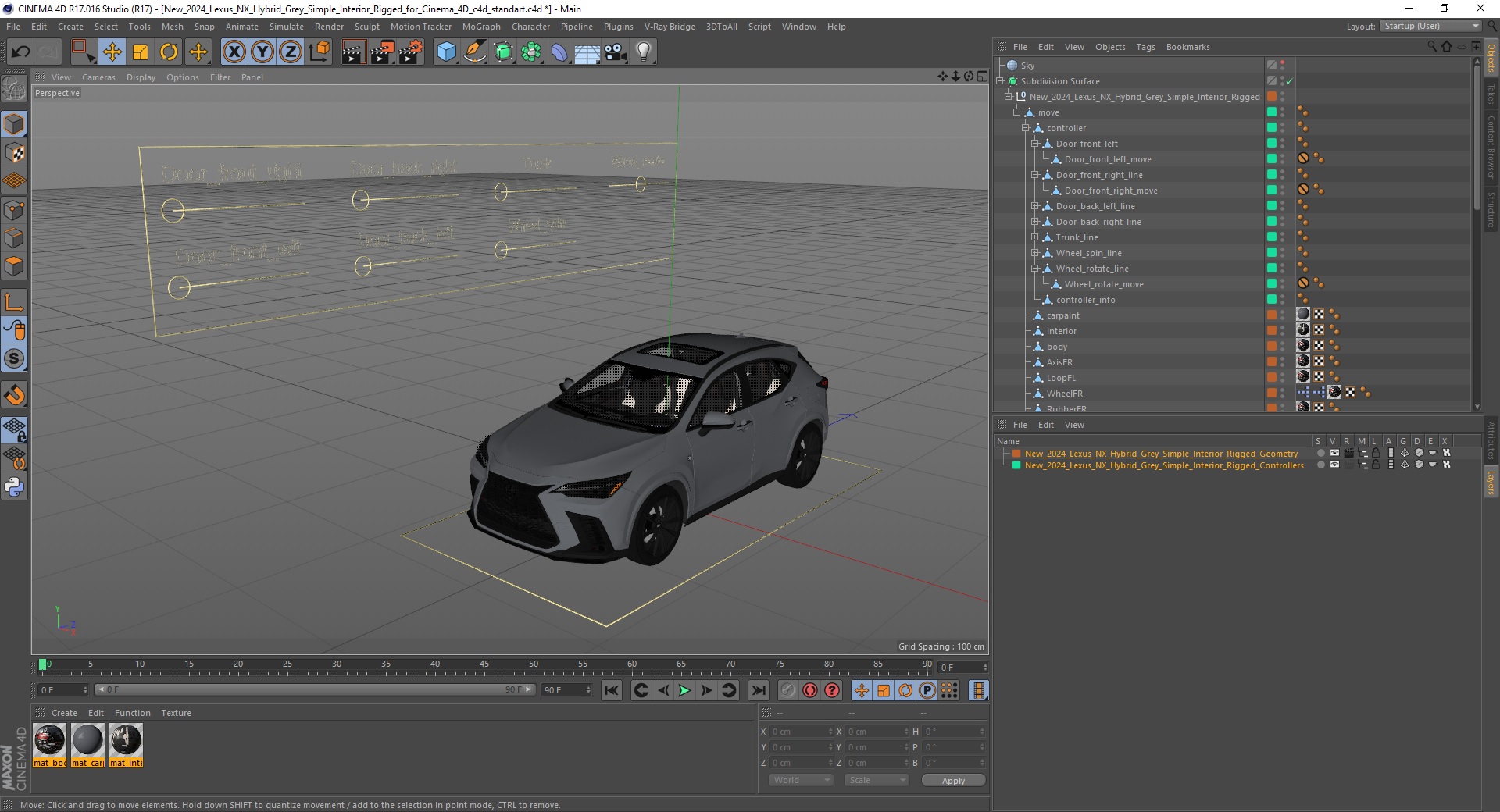This screenshot has width=1500, height=812.
Task: Select the Wheel_rotate_move object
Action: coord(1103,284)
